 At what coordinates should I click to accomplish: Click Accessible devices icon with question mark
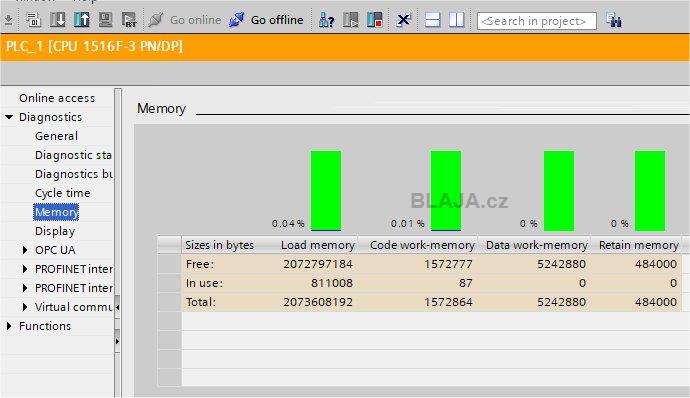click(x=327, y=20)
